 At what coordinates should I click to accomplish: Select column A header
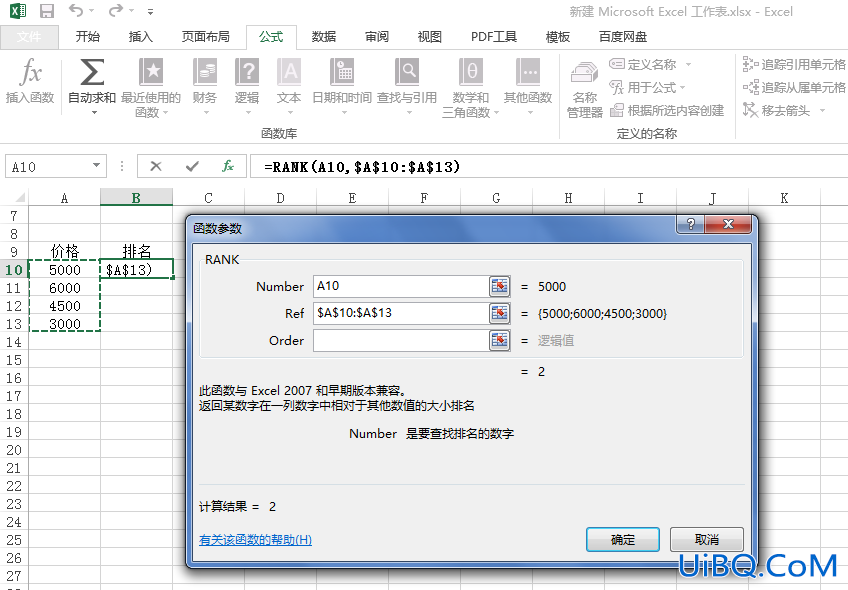64,198
